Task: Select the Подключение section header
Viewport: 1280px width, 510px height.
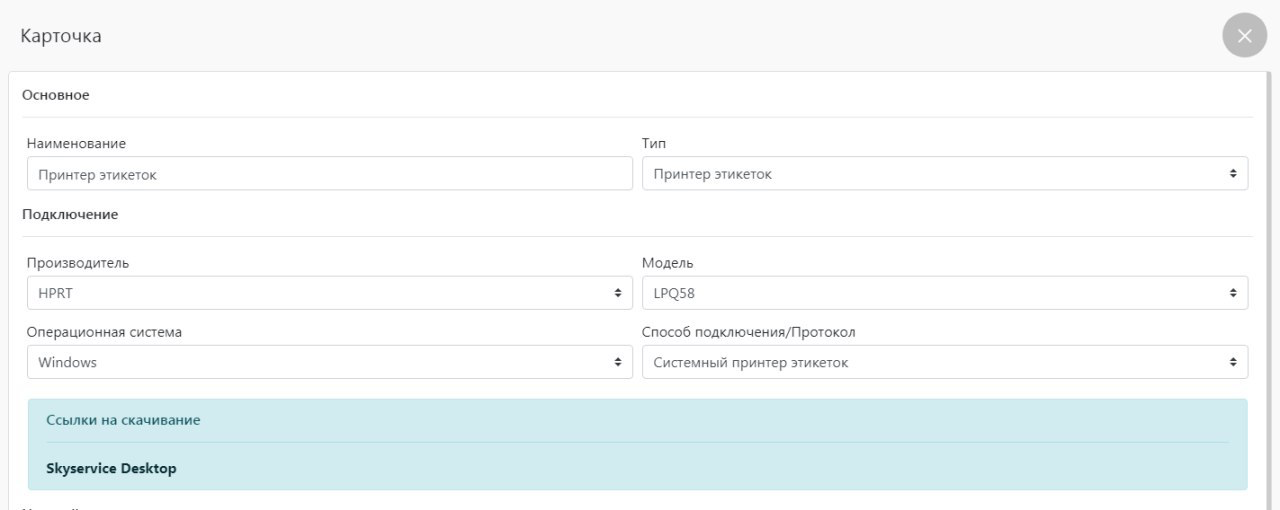Action: click(x=70, y=214)
